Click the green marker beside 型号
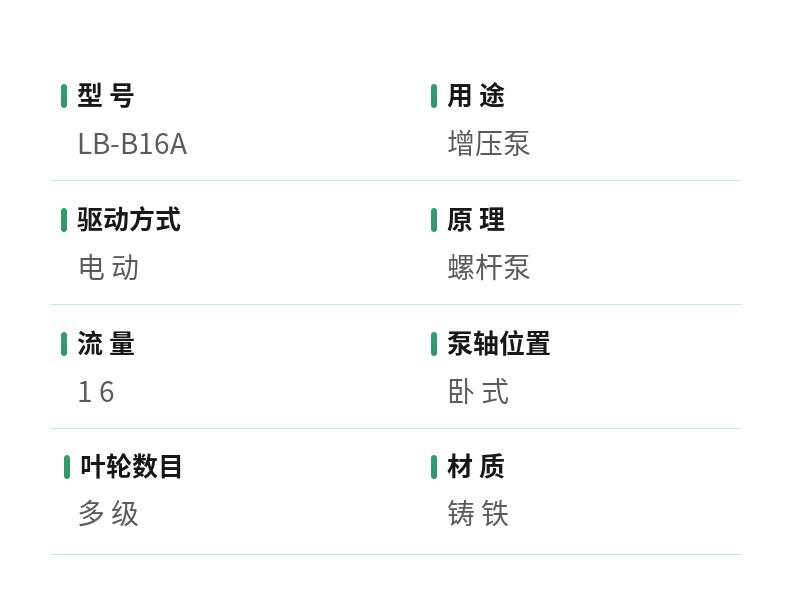The height and width of the screenshot is (600, 790). tap(64, 96)
